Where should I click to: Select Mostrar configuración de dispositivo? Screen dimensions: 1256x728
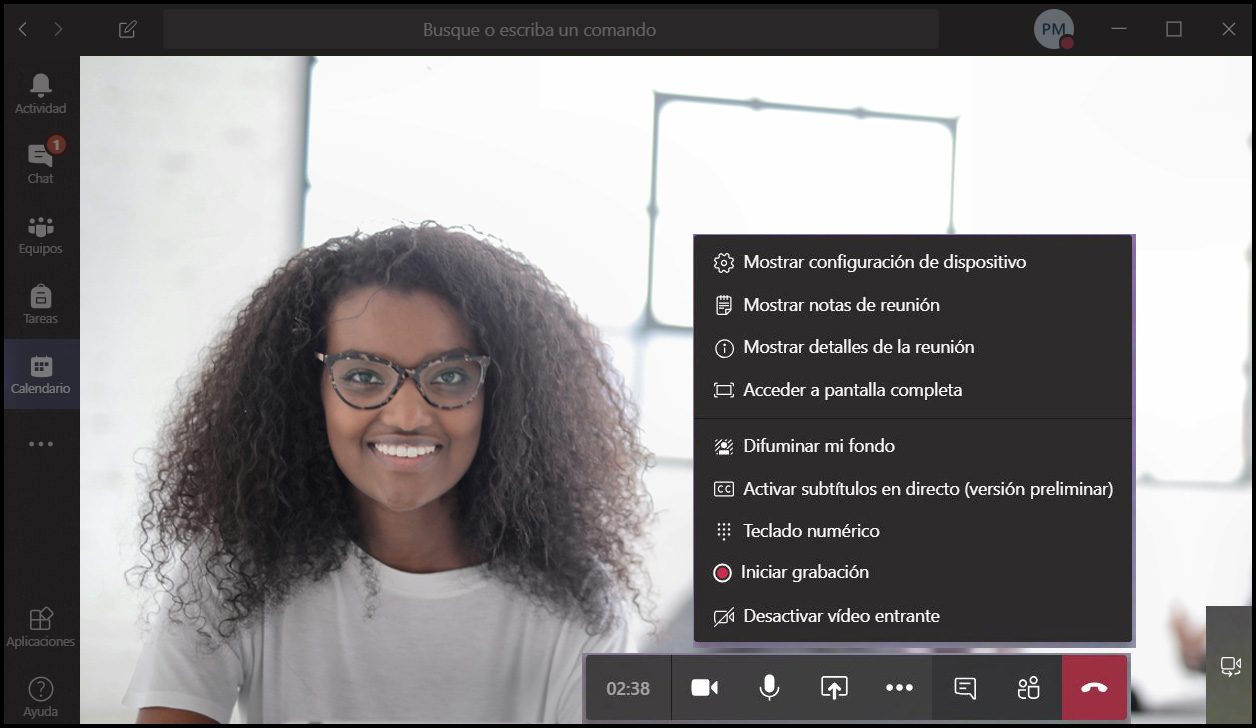pyautogui.click(x=884, y=262)
